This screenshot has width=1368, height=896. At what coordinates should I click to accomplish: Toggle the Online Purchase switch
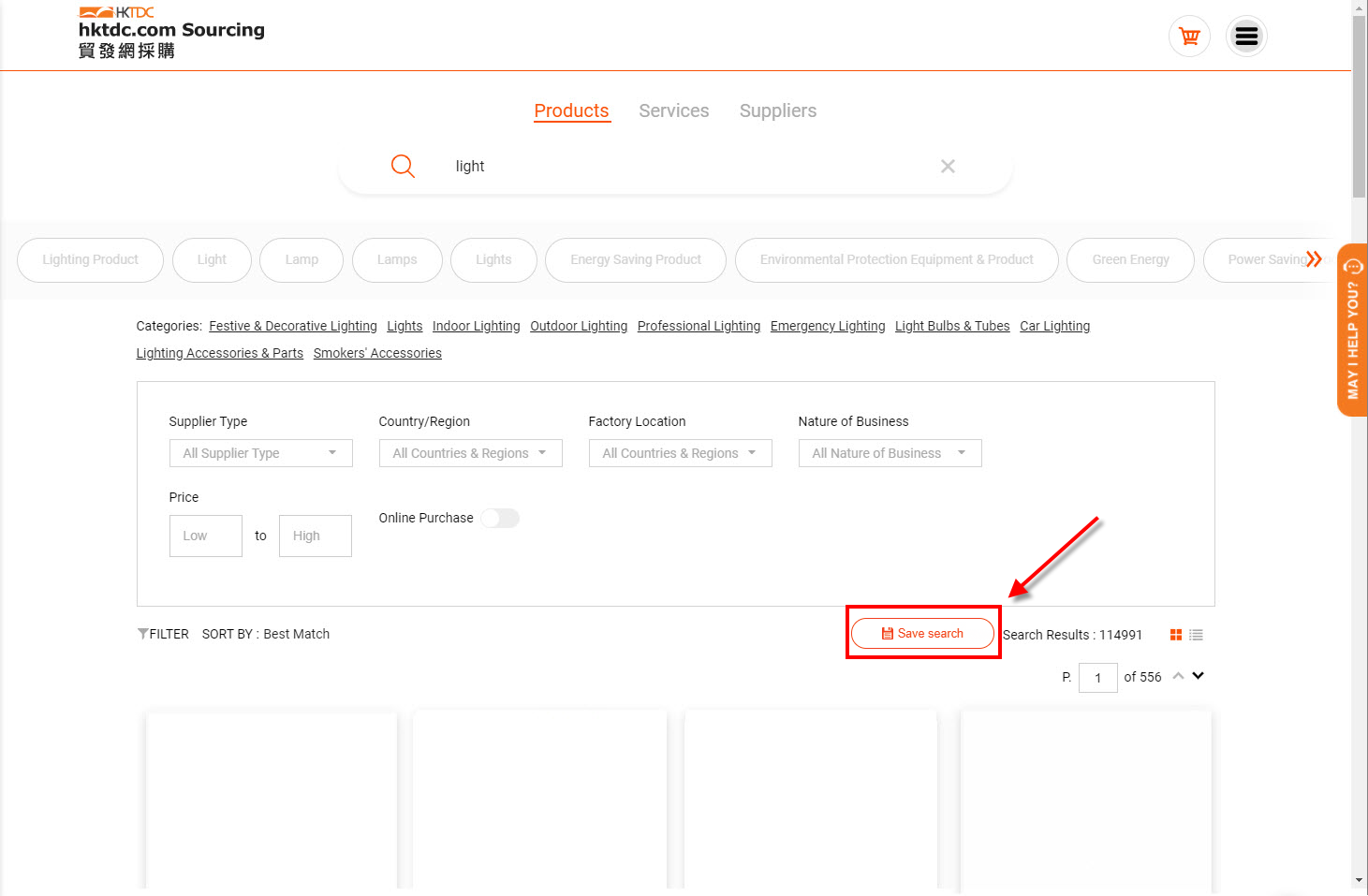(x=500, y=518)
